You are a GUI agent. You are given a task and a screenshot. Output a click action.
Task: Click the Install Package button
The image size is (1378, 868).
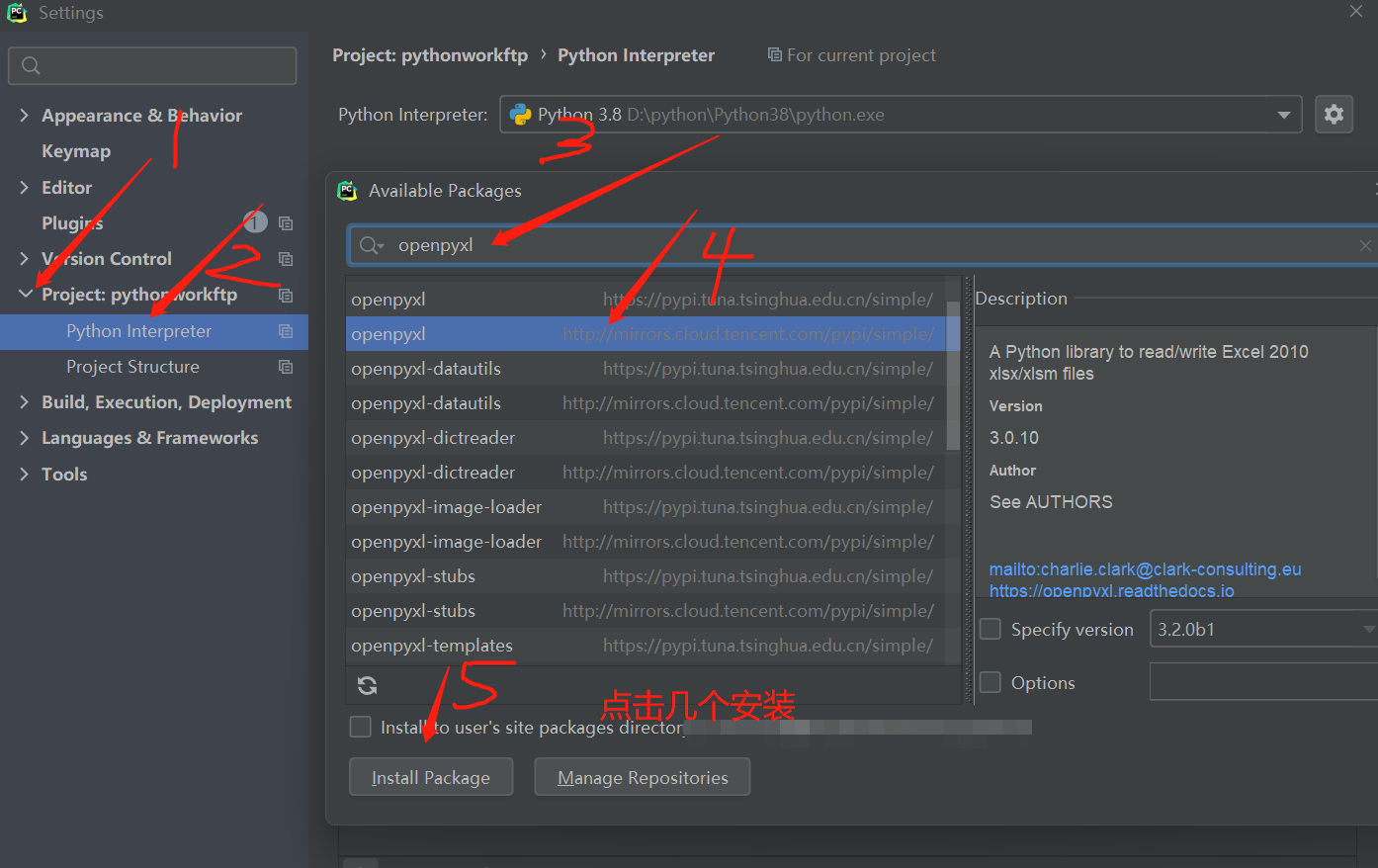431,777
